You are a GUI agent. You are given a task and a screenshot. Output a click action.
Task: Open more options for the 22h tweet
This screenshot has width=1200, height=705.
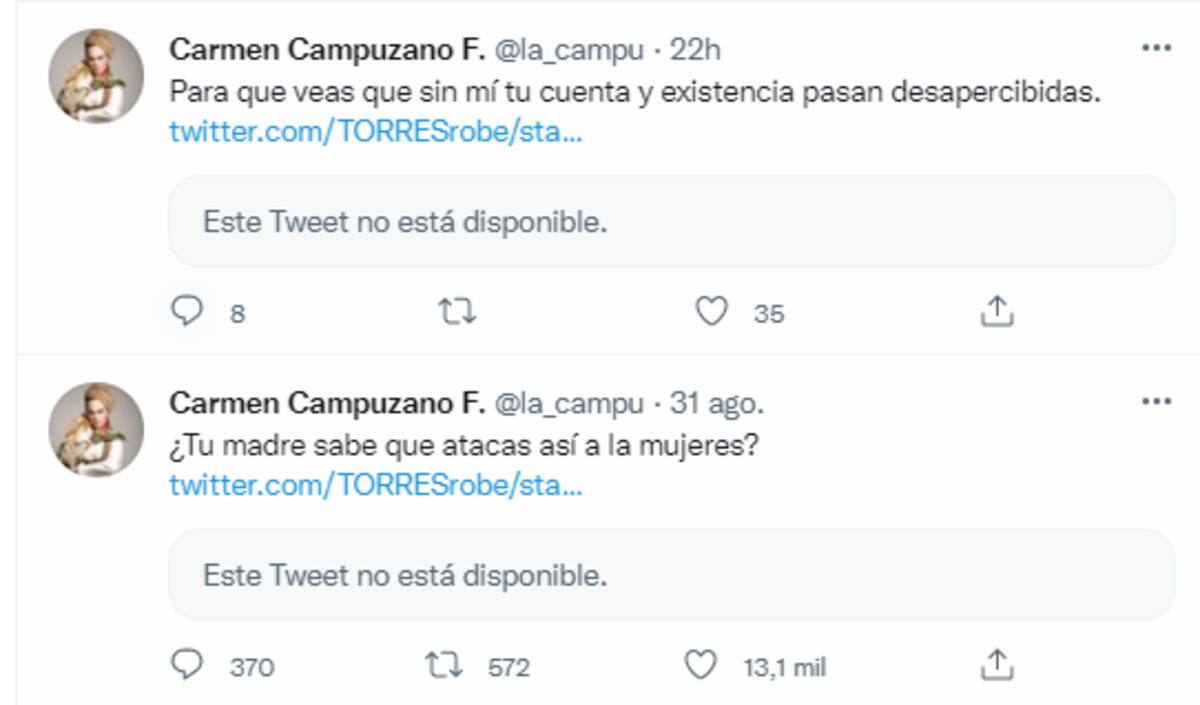click(x=1155, y=48)
